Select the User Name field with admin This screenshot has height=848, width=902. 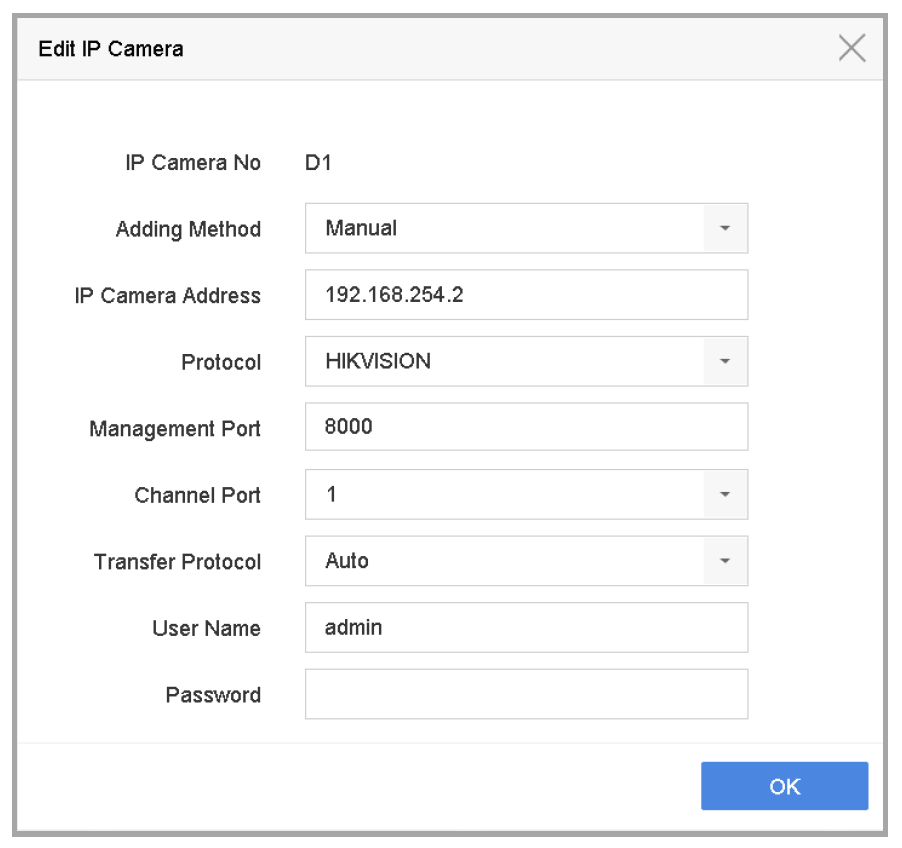[526, 628]
